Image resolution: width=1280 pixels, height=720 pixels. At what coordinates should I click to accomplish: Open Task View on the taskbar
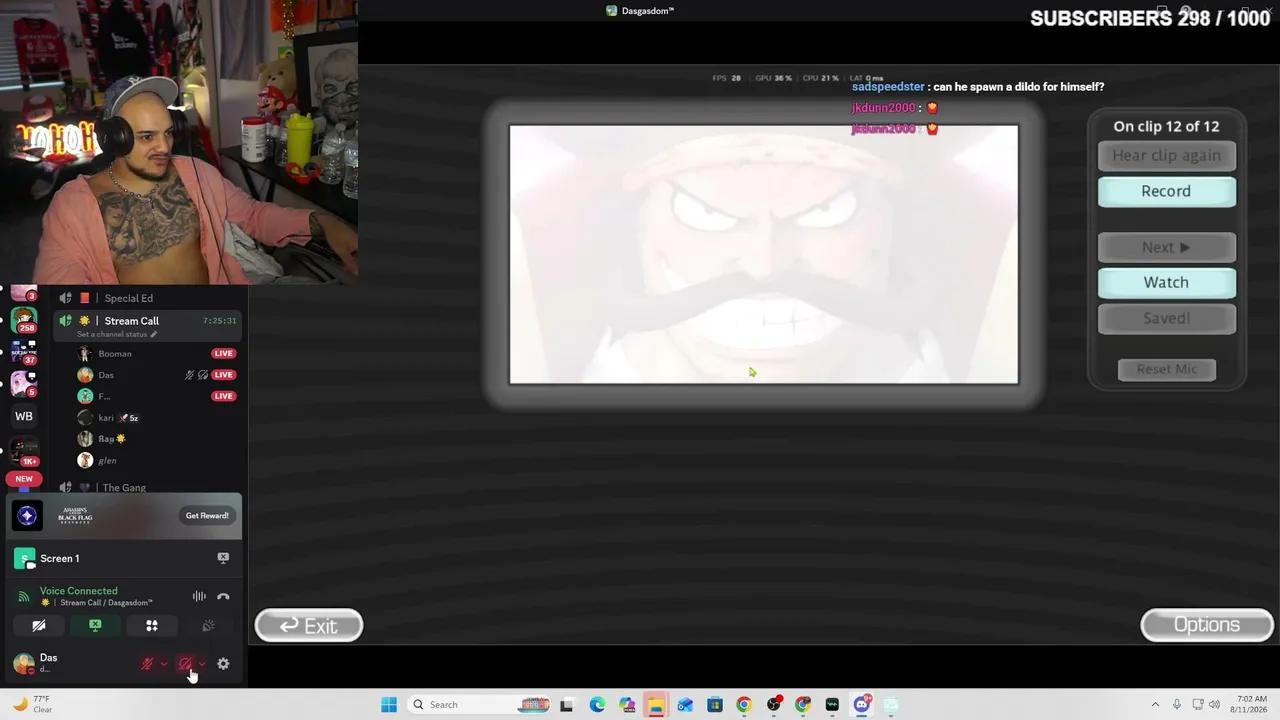tap(567, 705)
